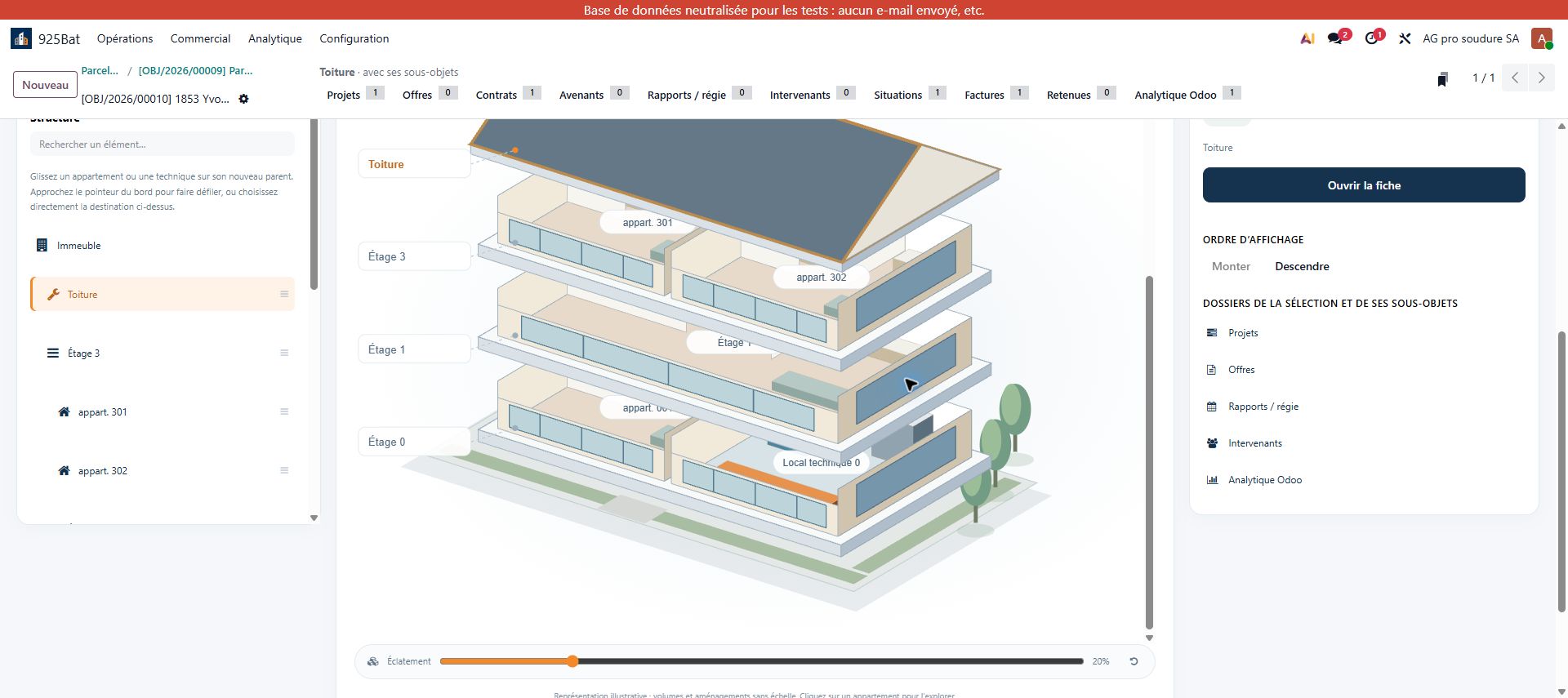Open the Avenants stat button
1568x698 pixels.
[594, 94]
